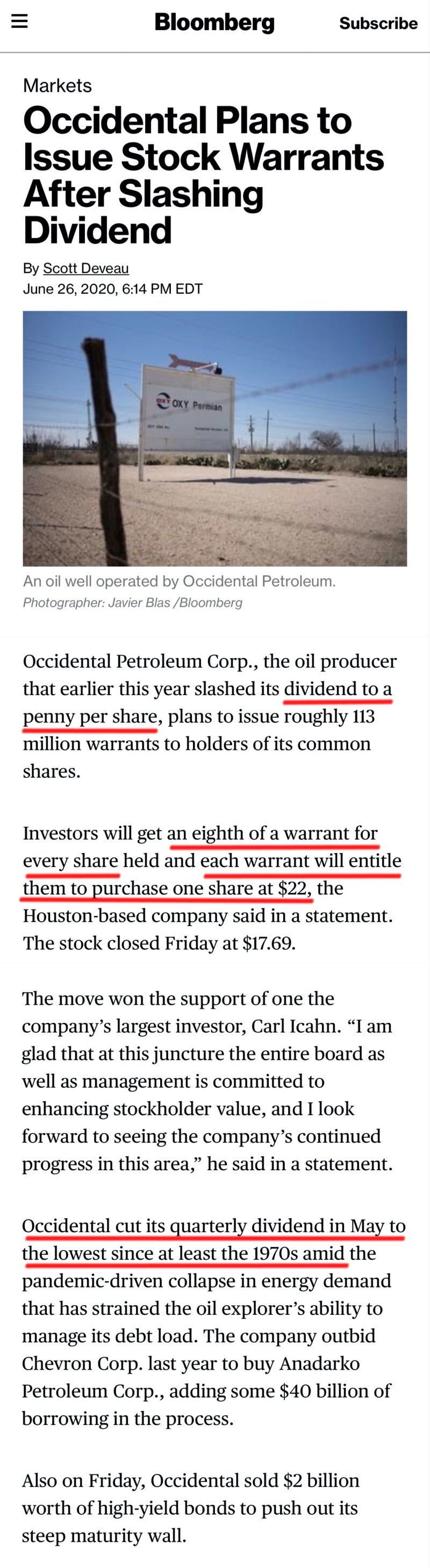The height and width of the screenshot is (1568, 430).
Task: Click the June 26, 2020 timestamp
Action: pos(113,289)
